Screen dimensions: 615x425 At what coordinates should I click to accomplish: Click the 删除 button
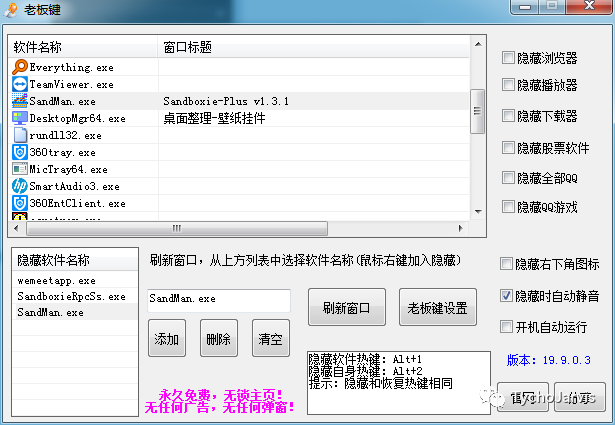[x=218, y=338]
